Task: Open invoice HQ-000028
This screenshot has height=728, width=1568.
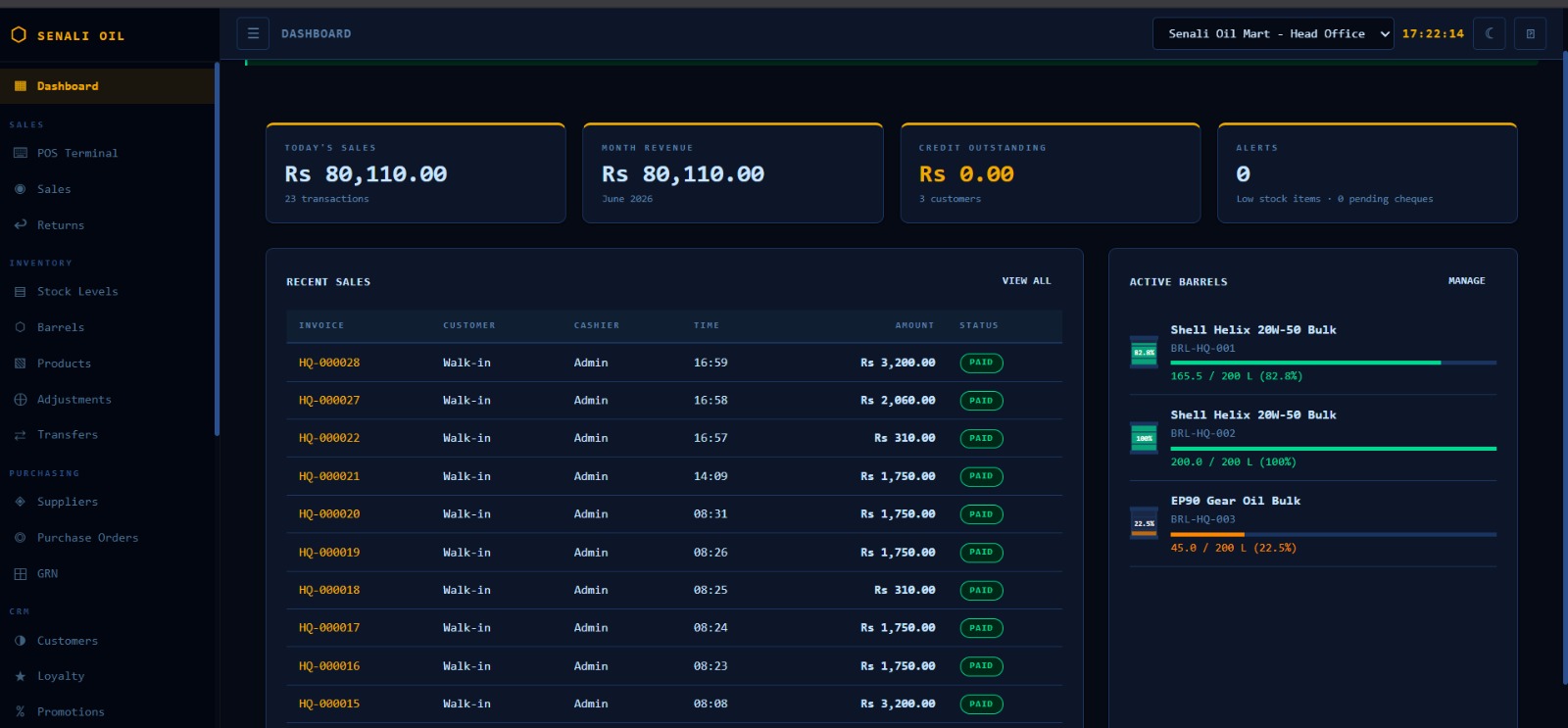Action: 329,363
